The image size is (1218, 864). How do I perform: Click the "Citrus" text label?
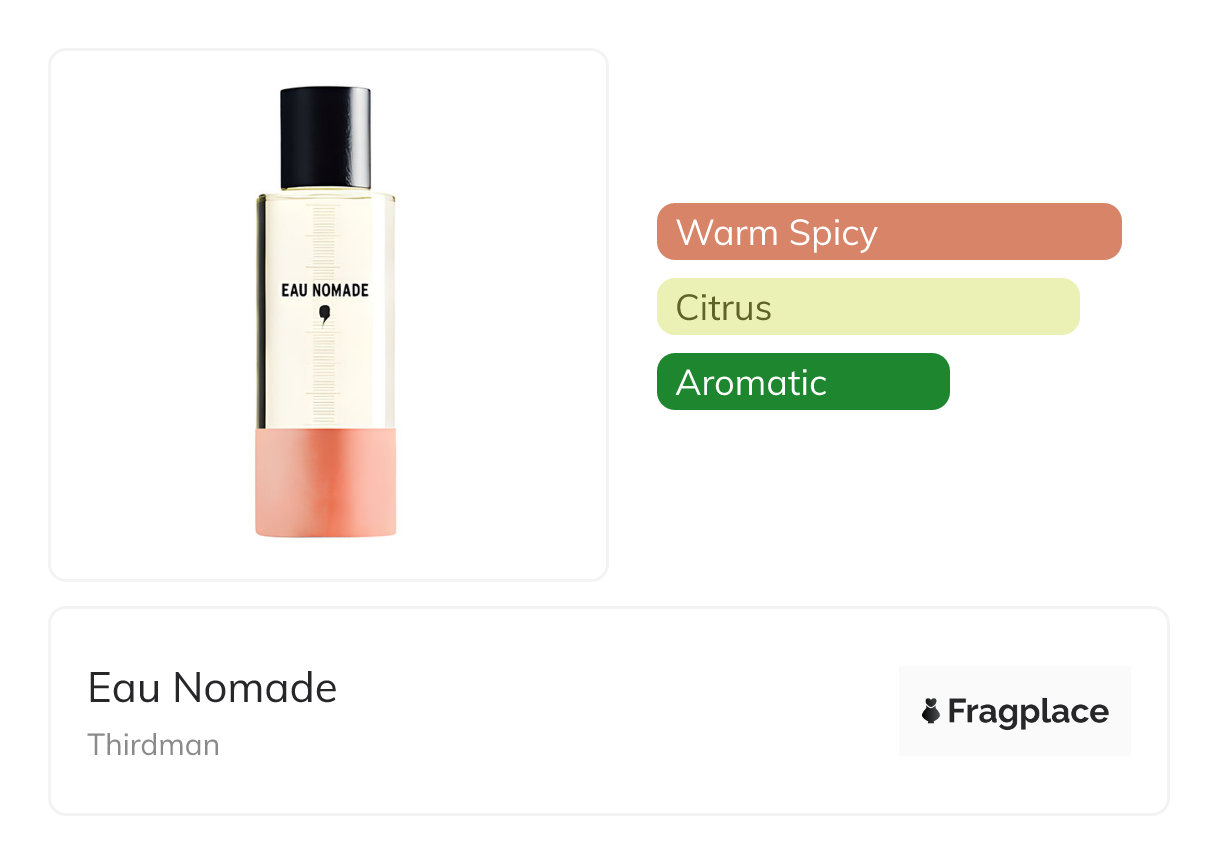pos(723,307)
